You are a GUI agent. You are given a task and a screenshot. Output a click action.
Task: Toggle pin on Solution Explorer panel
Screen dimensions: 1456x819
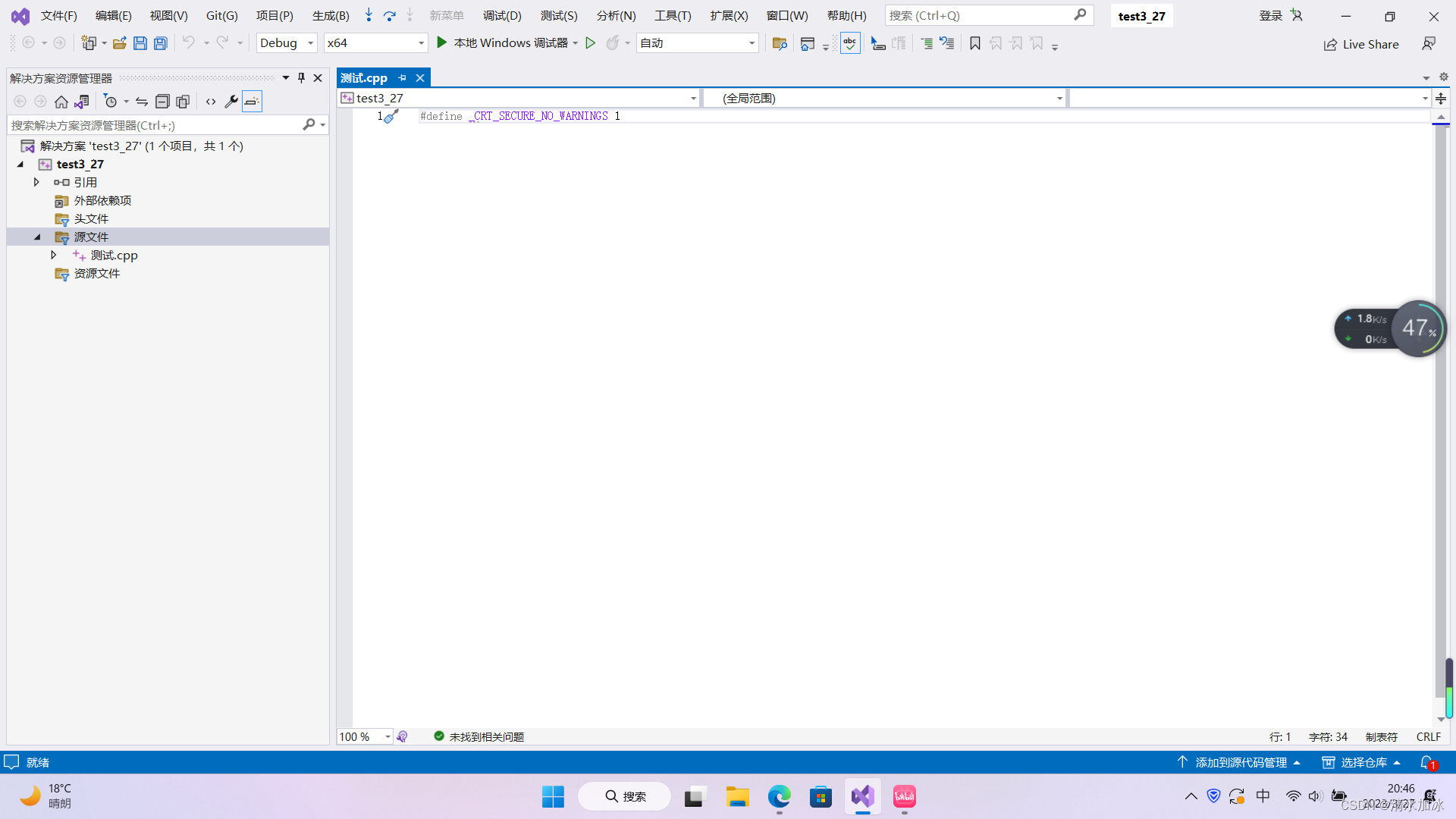coord(301,77)
